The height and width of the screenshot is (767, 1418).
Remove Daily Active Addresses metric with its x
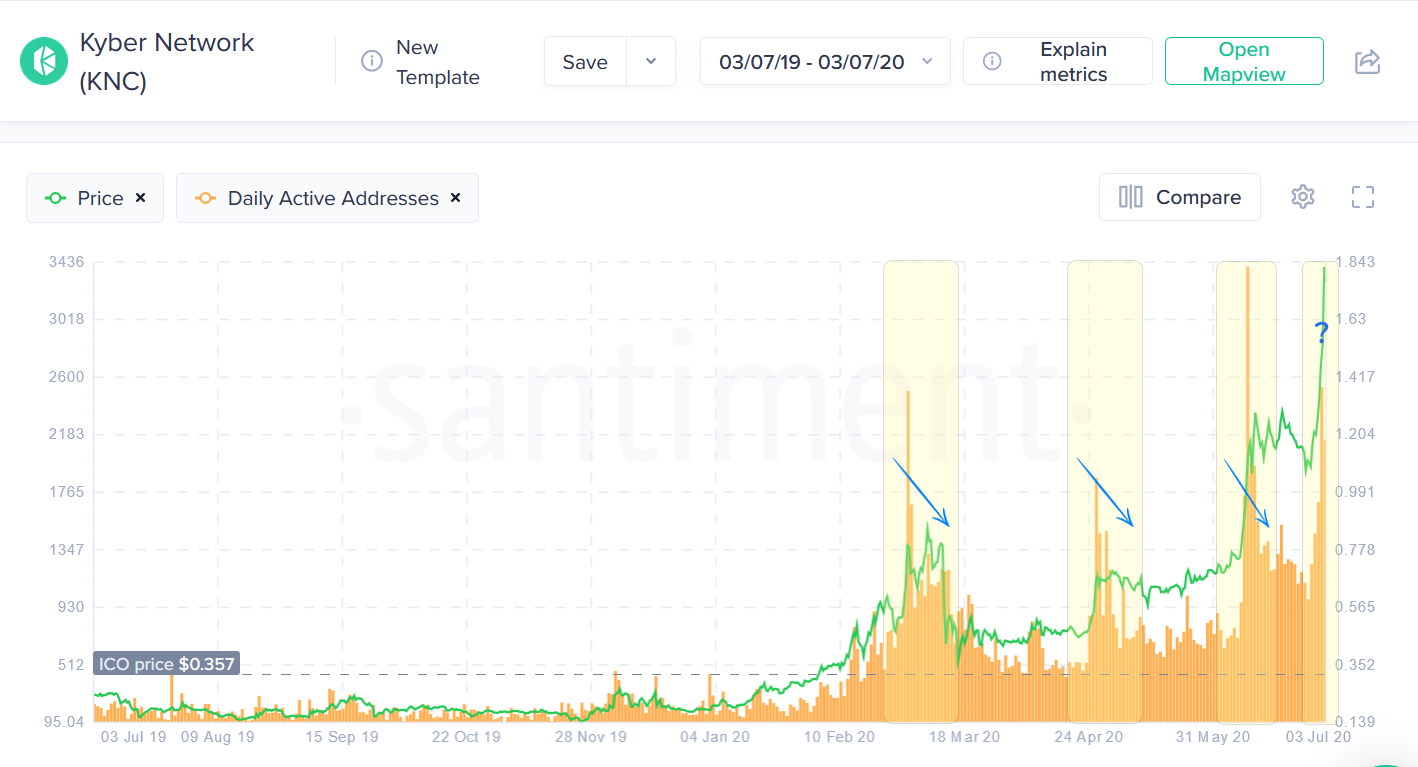click(x=455, y=197)
